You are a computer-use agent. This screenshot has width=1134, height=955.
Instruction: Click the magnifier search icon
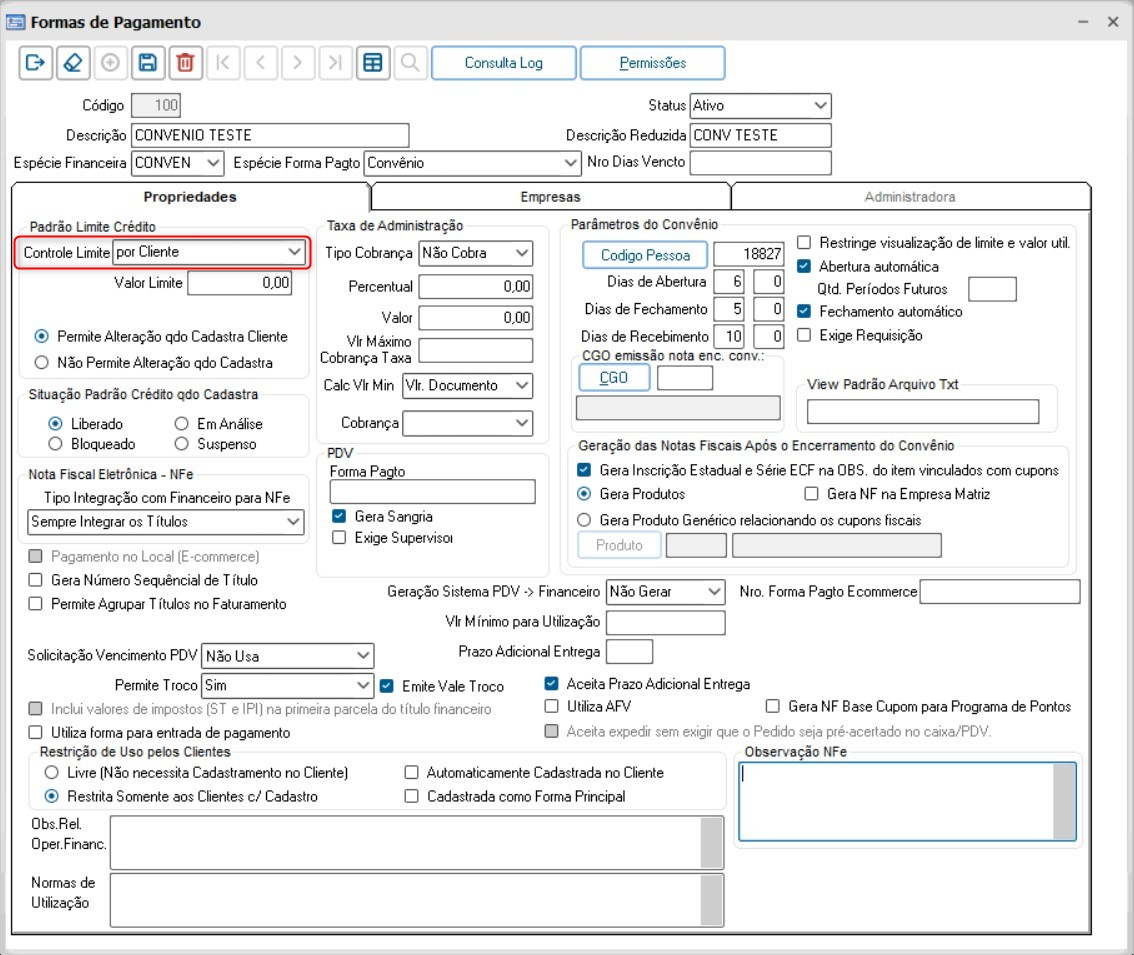click(x=410, y=63)
